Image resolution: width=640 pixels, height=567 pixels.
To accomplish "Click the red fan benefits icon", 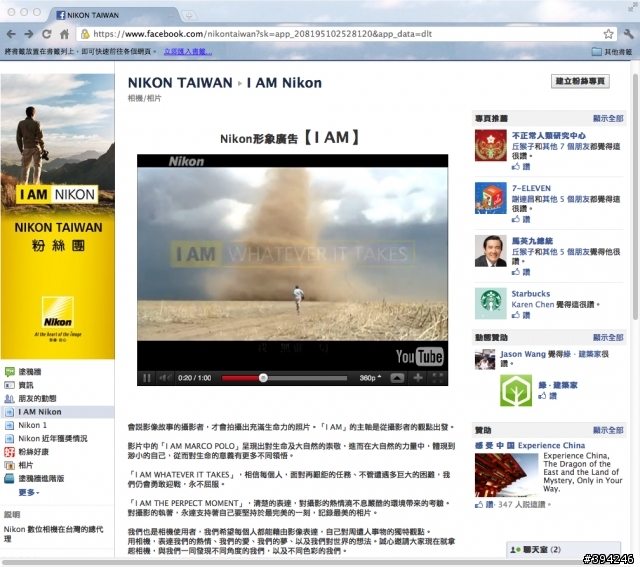I will 9,452.
